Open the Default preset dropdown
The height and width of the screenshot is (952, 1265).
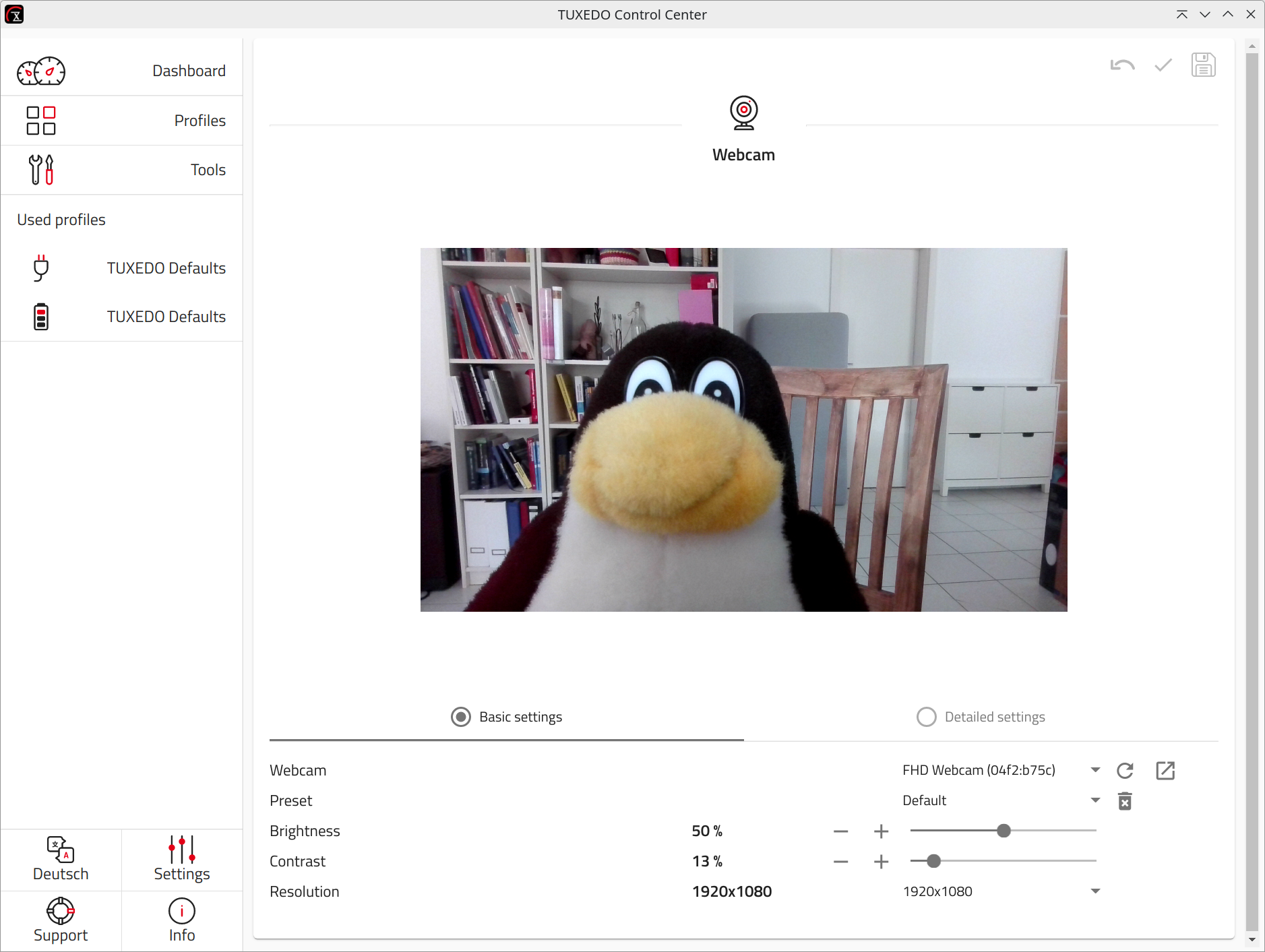click(1001, 800)
